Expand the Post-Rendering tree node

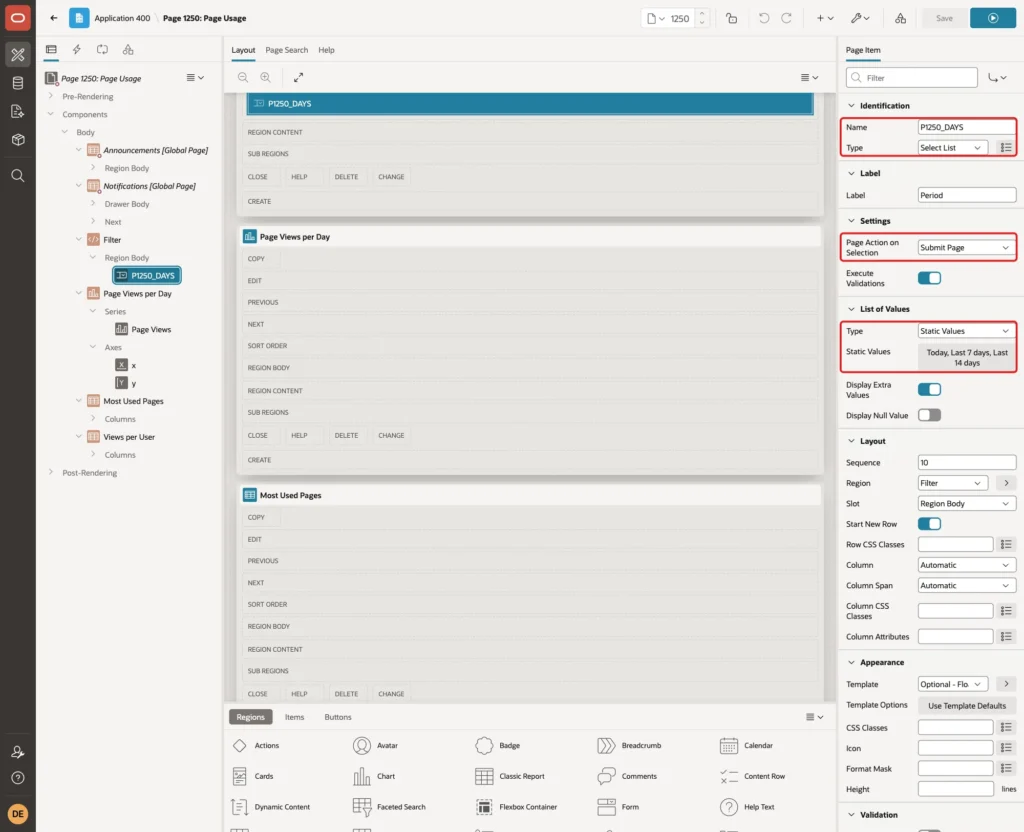pos(51,472)
